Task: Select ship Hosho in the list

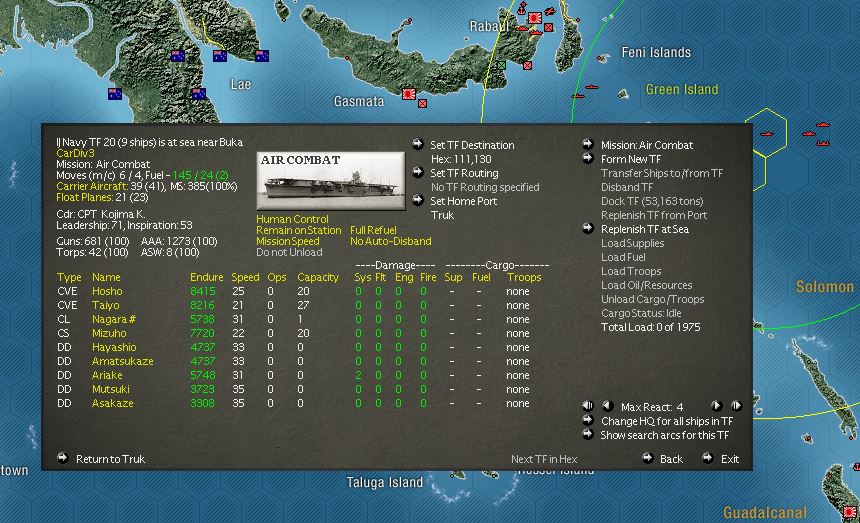Action: (x=107, y=292)
